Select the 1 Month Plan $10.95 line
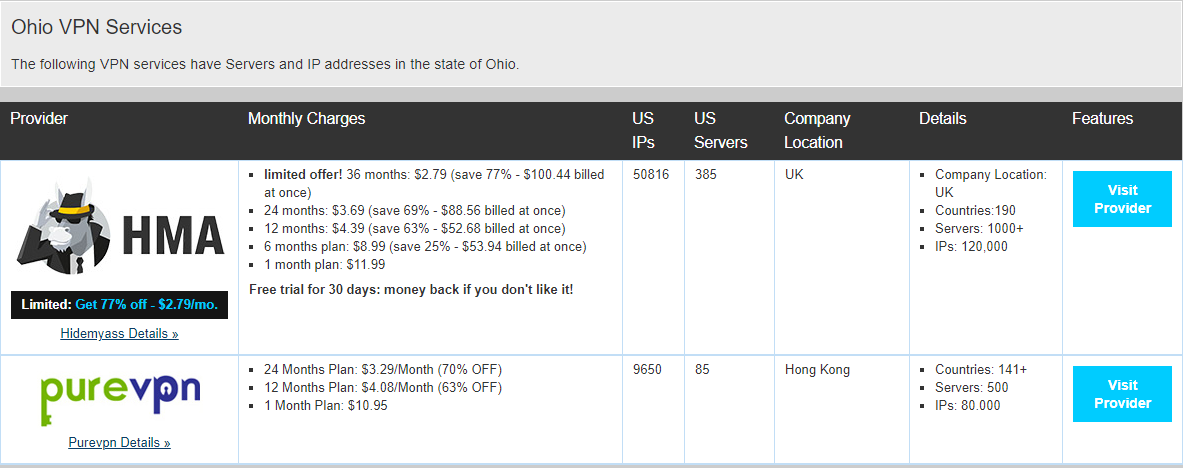Image resolution: width=1183 pixels, height=468 pixels. pyautogui.click(x=326, y=405)
